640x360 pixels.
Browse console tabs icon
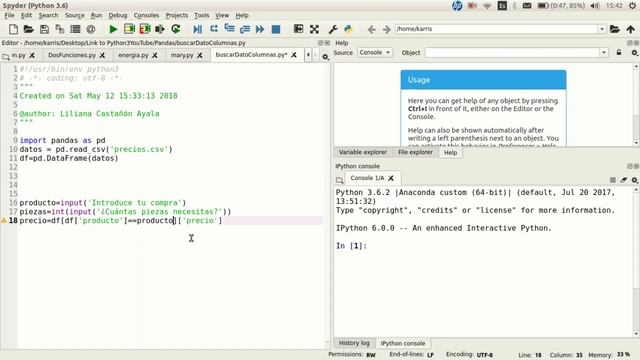[x=340, y=180]
